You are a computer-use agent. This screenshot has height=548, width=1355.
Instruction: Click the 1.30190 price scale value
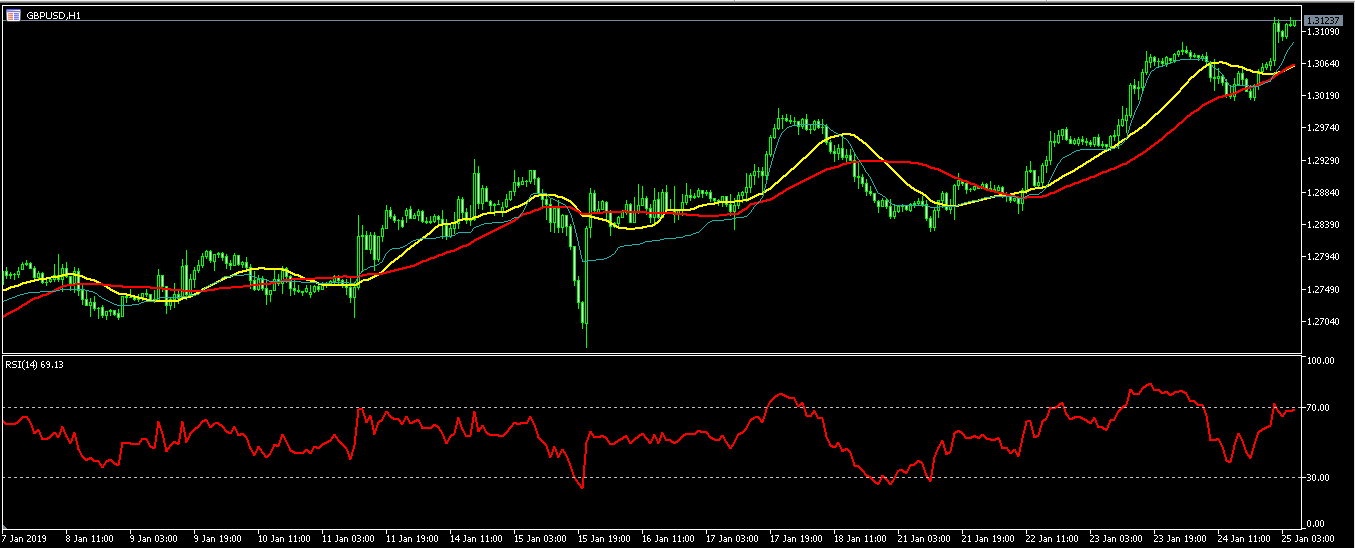pyautogui.click(x=1322, y=96)
